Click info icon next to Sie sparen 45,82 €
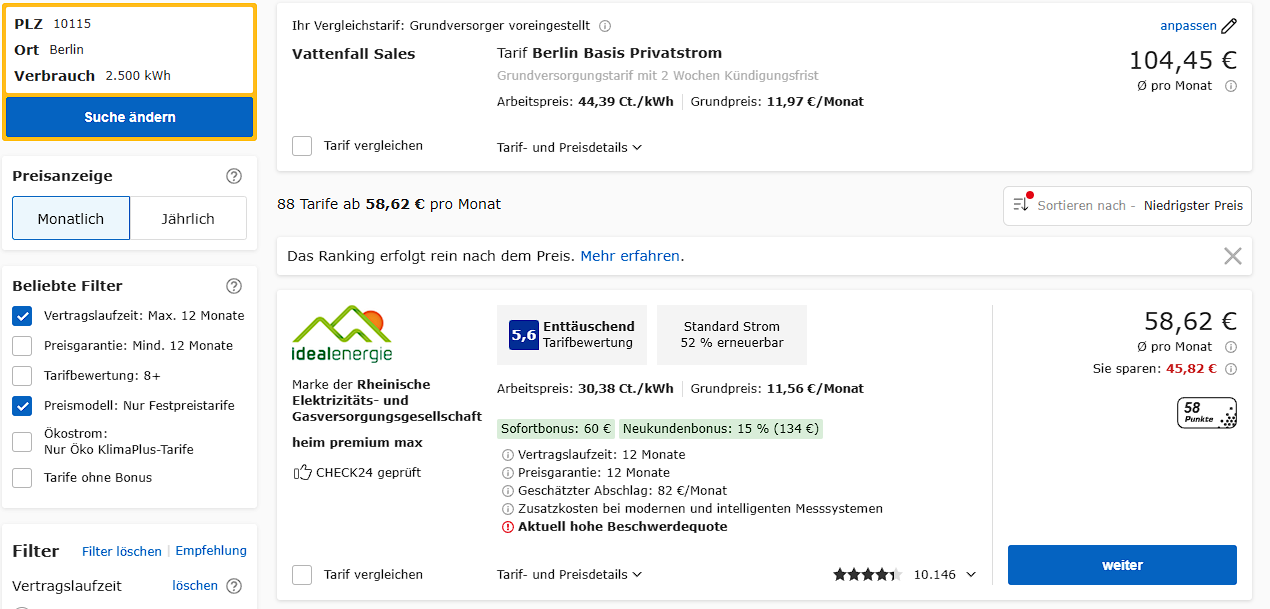 (x=1231, y=369)
